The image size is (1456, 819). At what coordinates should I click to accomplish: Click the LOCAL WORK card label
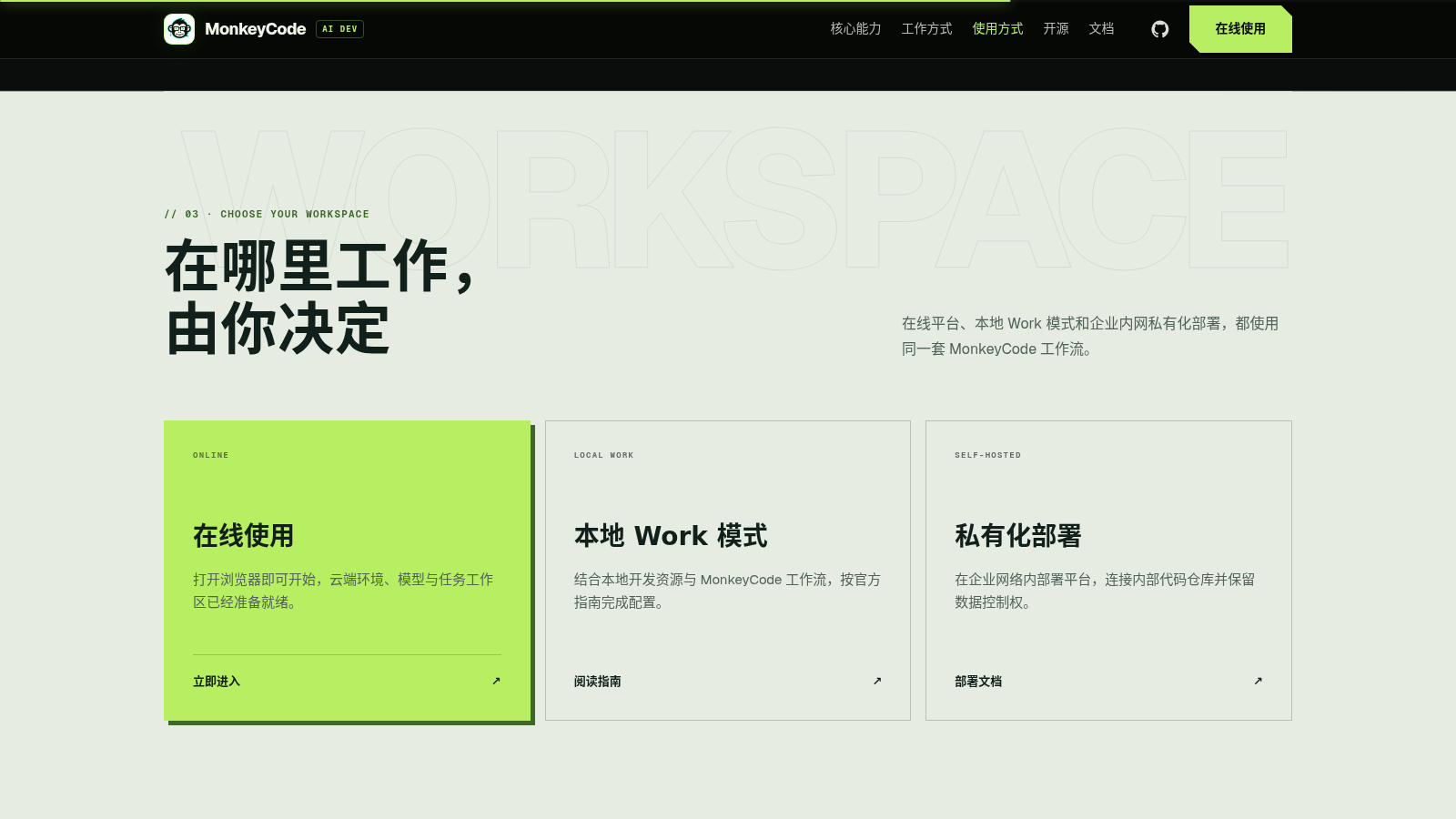coord(604,455)
